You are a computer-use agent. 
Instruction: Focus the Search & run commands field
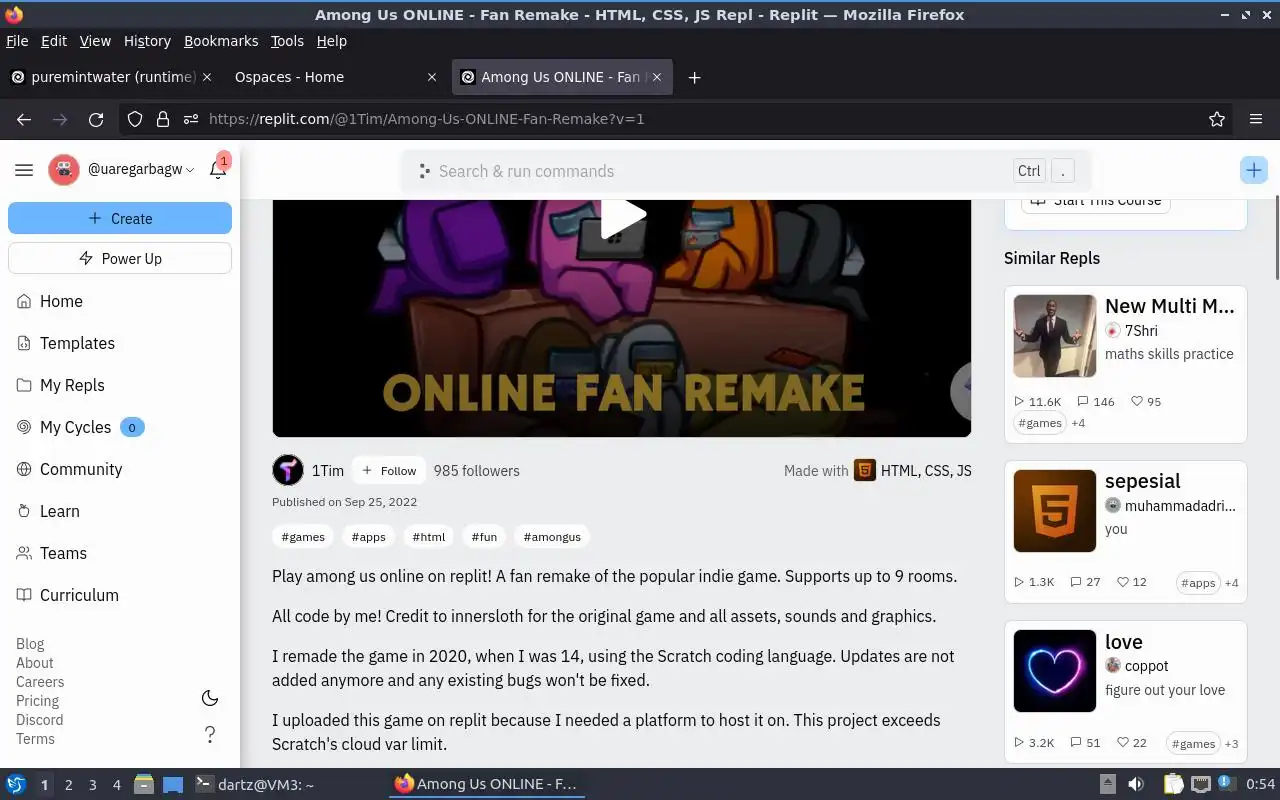745,171
